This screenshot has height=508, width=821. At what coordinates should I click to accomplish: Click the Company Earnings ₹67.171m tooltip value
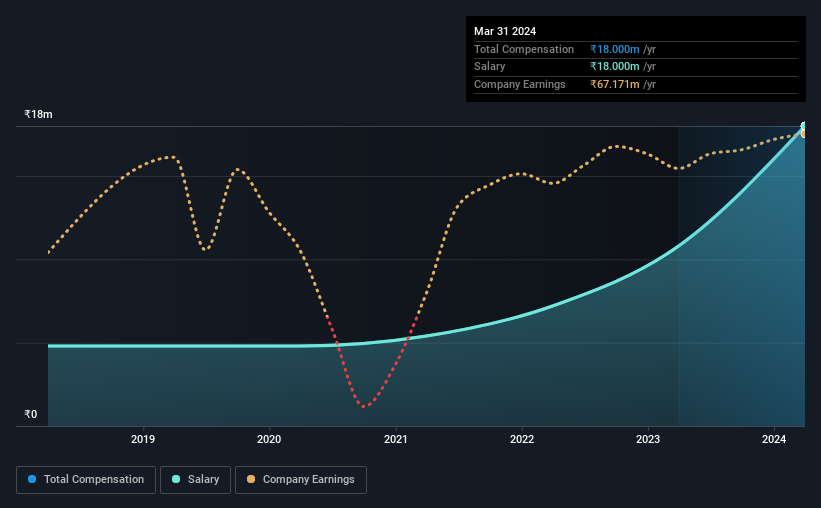pyautogui.click(x=615, y=84)
